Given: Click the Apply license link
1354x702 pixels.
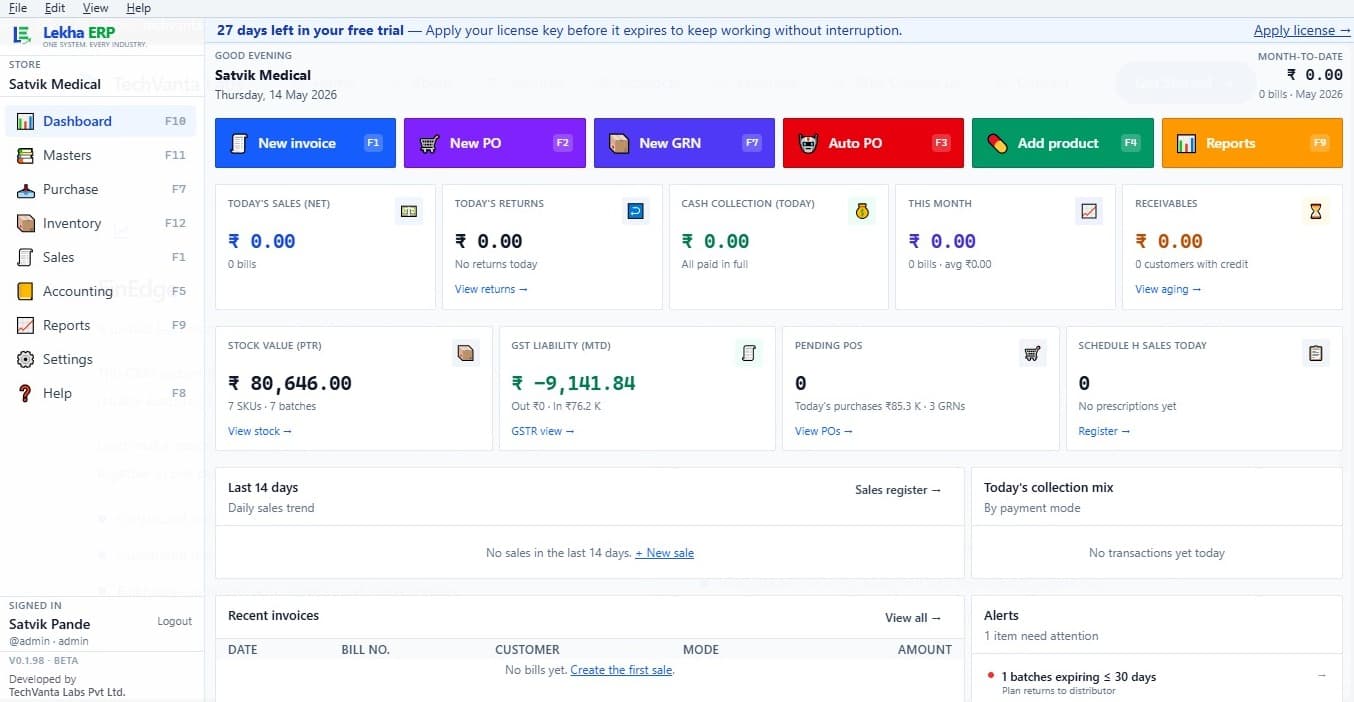Looking at the screenshot, I should (x=1301, y=31).
